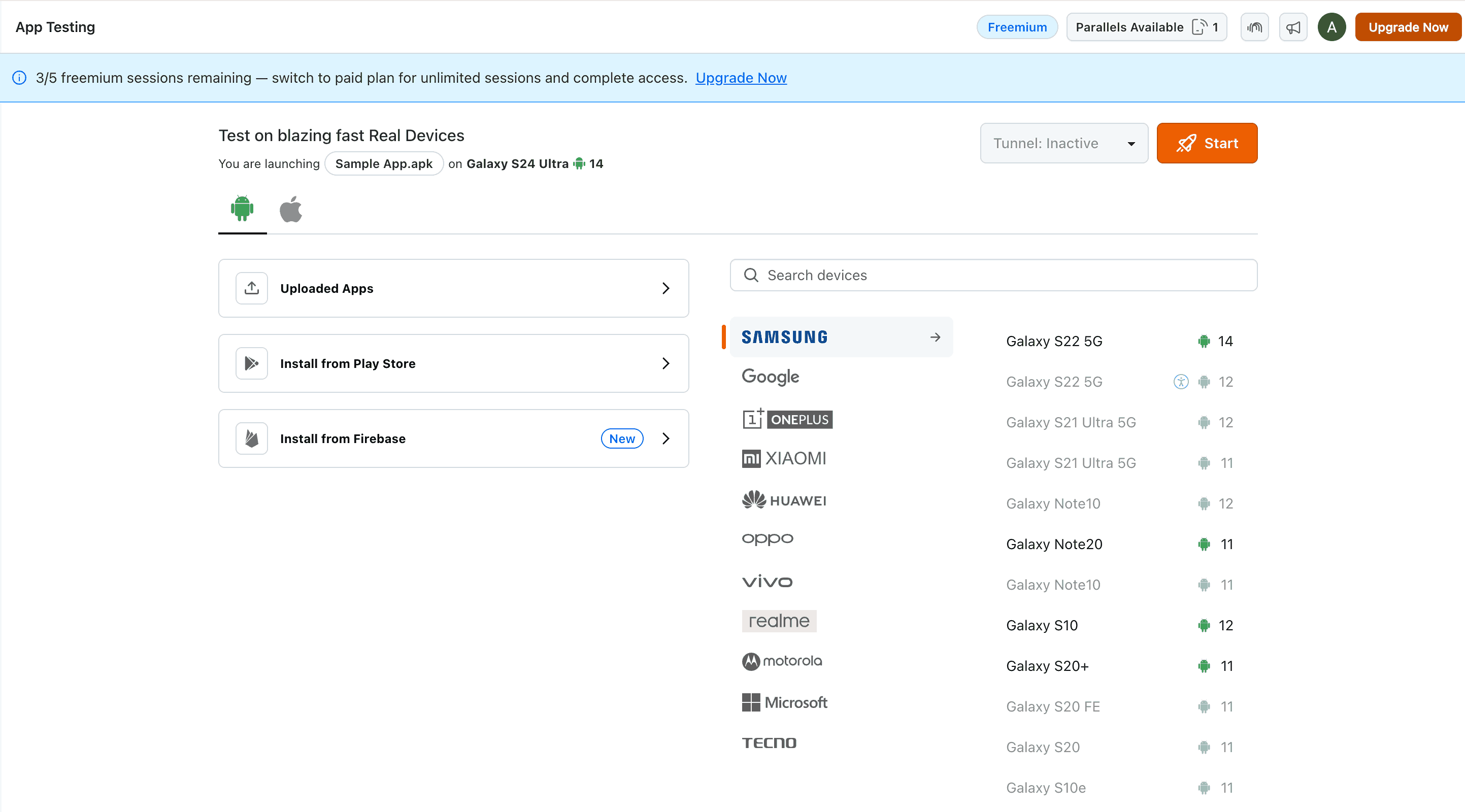Click the New badge on Firebase row
This screenshot has height=812, width=1465.
tap(622, 438)
